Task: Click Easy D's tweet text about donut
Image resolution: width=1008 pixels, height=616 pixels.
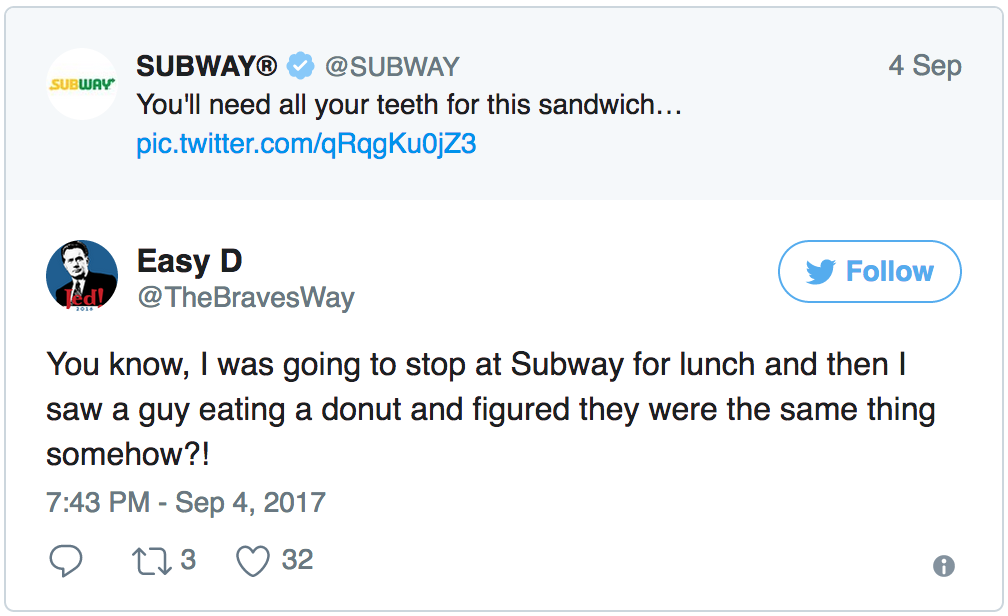Action: point(490,410)
